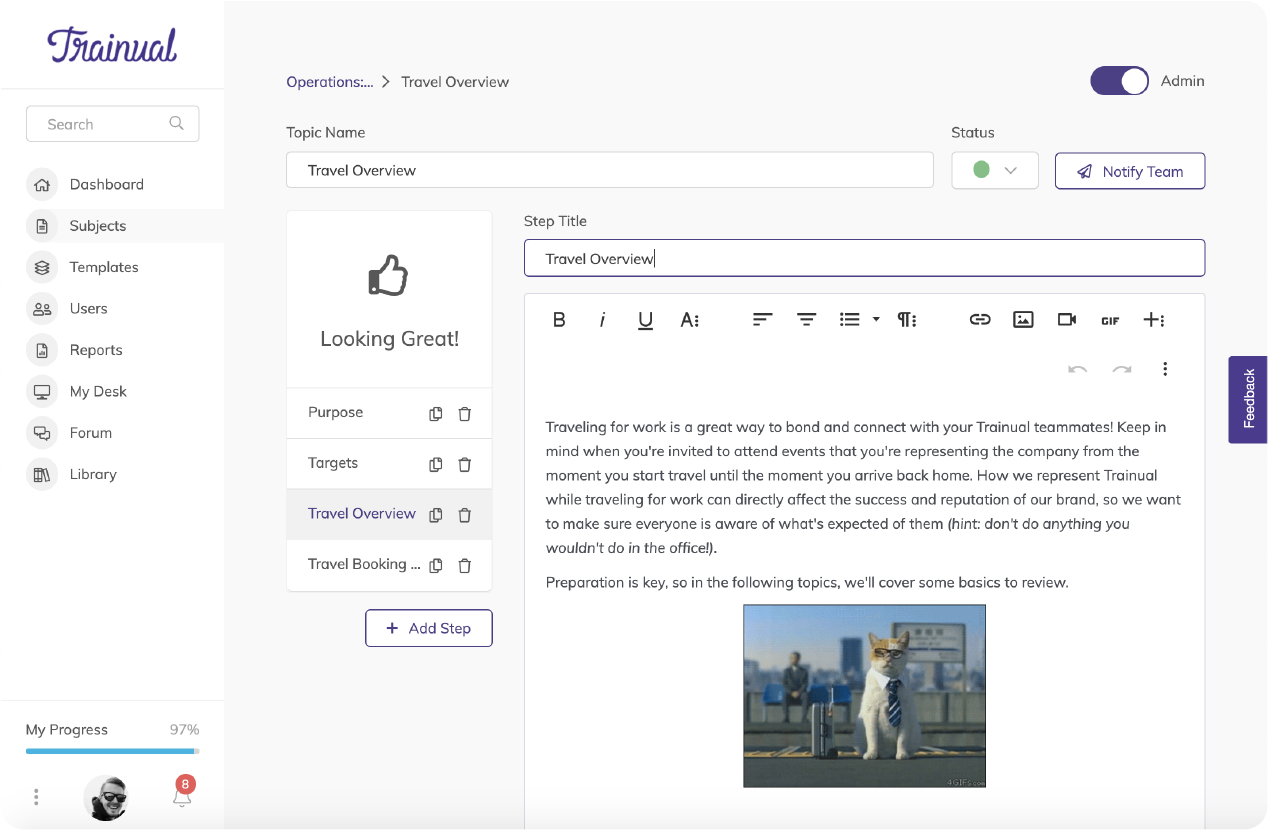Insert a link using the link icon
The height and width of the screenshot is (832, 1268).
point(979,320)
